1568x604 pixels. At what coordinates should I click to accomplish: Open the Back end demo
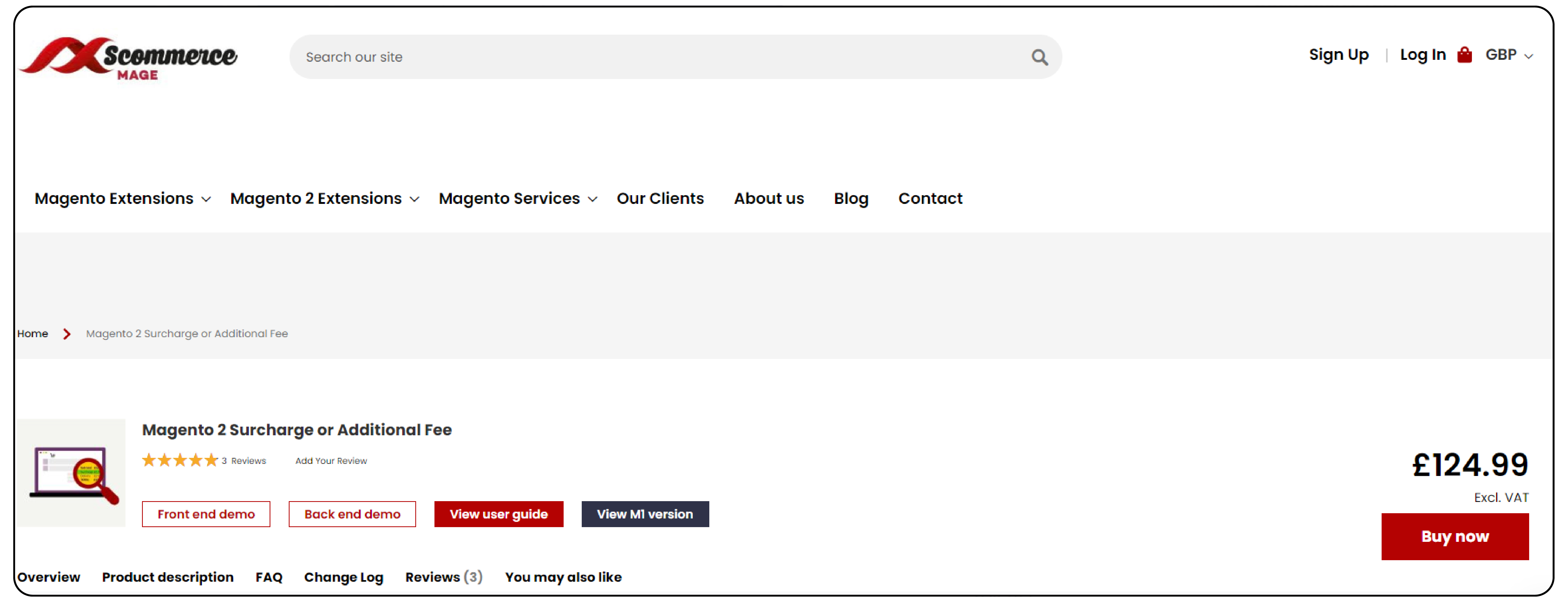click(353, 515)
